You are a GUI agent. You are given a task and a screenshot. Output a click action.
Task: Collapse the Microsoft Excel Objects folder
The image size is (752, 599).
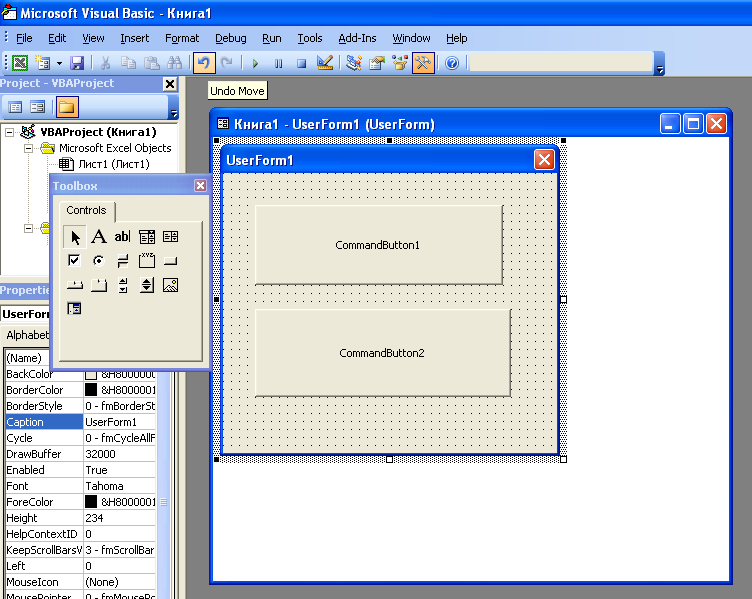(x=28, y=148)
